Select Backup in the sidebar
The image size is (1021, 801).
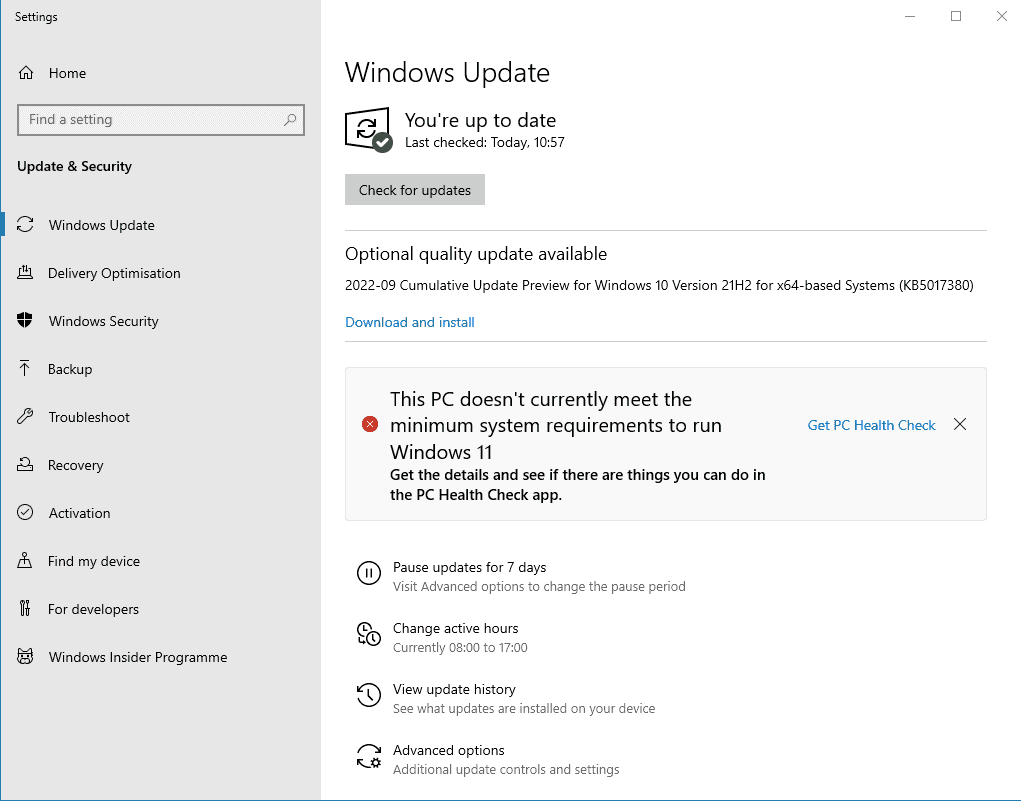tap(161, 369)
